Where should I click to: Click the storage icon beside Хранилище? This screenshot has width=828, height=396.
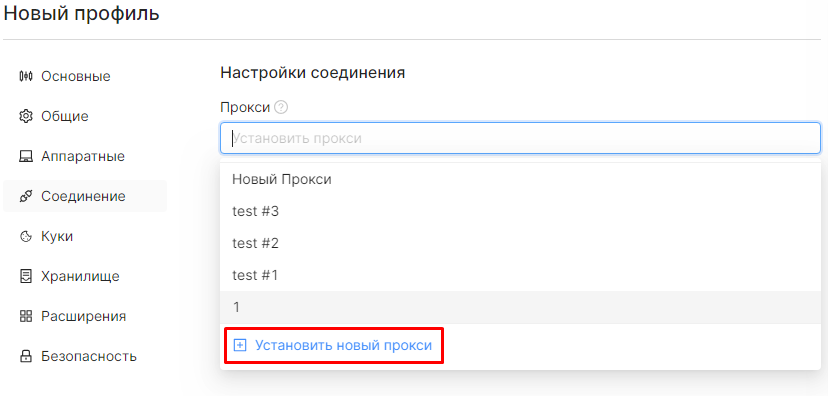tap(26, 276)
